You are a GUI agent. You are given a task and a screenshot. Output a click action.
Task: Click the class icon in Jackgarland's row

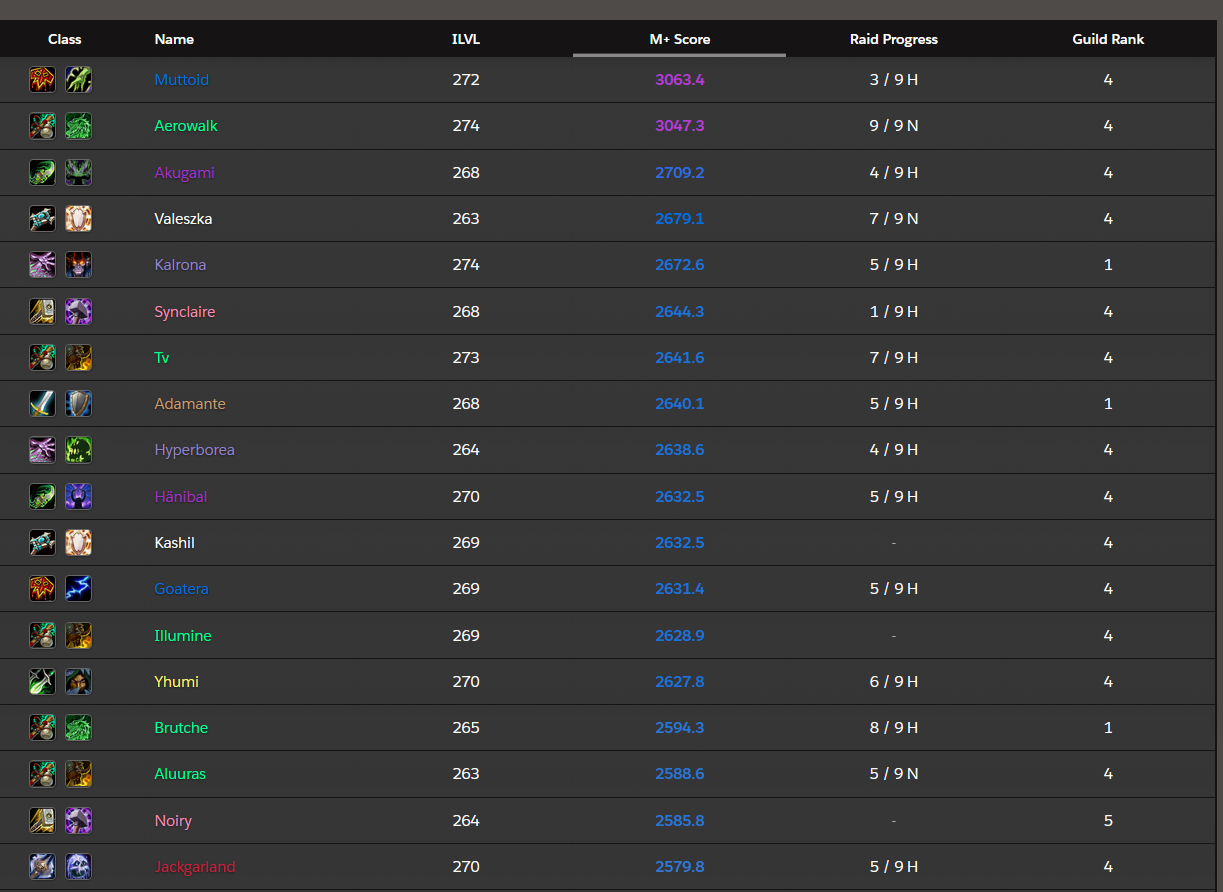click(42, 867)
